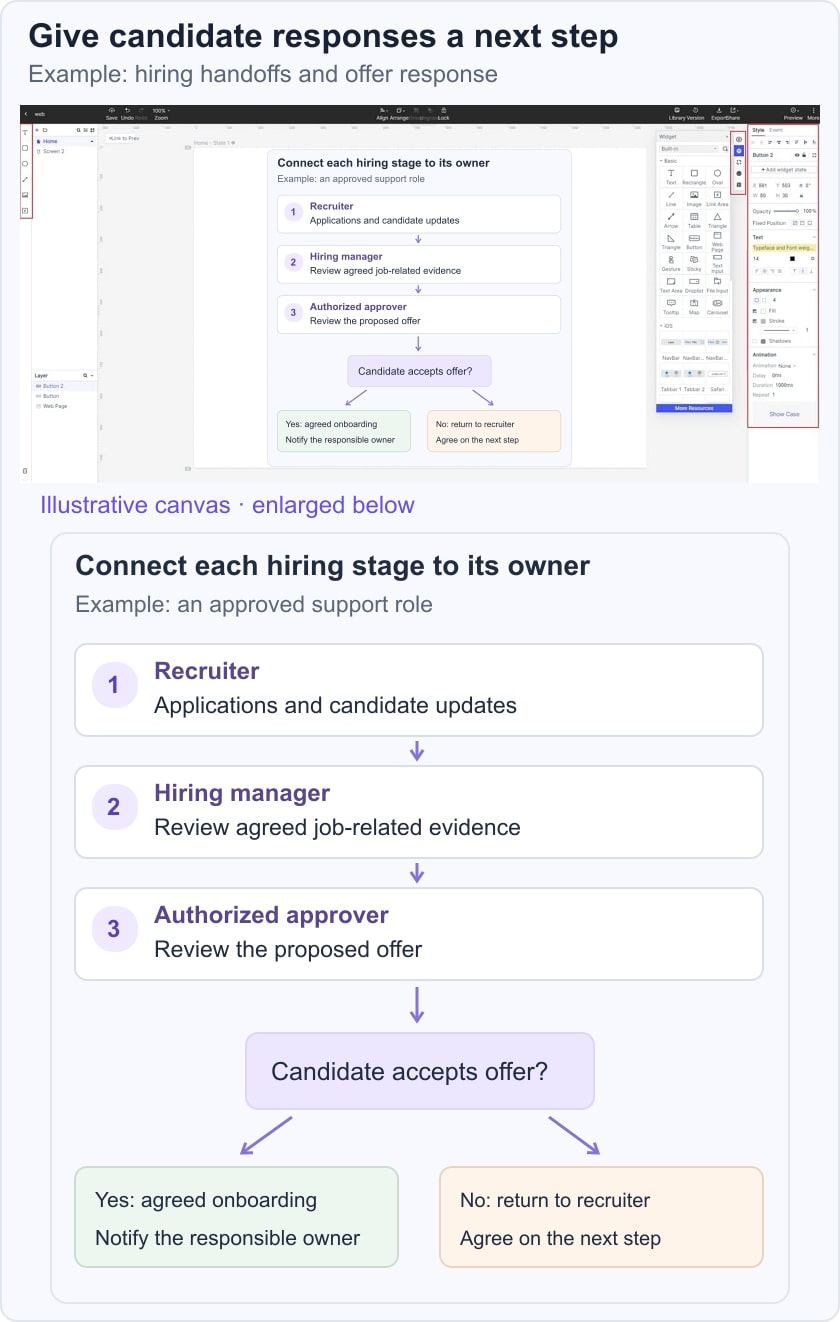The width and height of the screenshot is (840, 1322).
Task: Select the Text tool in left toolbar
Action: pyautogui.click(x=25, y=132)
